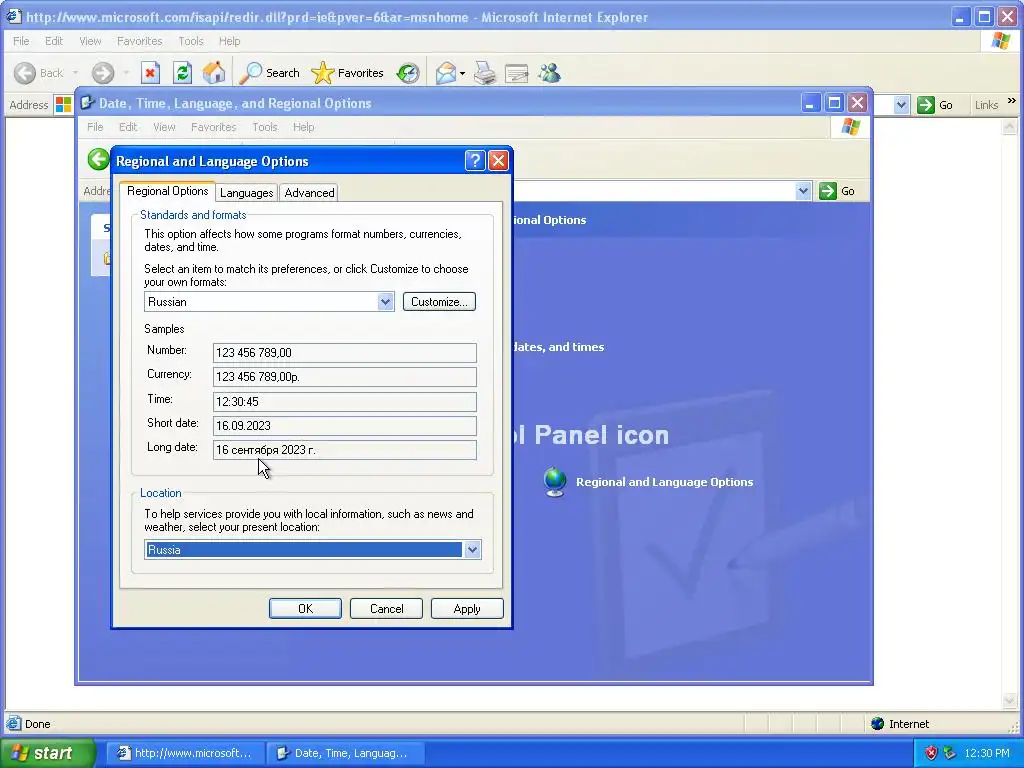Click the OK button

pyautogui.click(x=305, y=609)
